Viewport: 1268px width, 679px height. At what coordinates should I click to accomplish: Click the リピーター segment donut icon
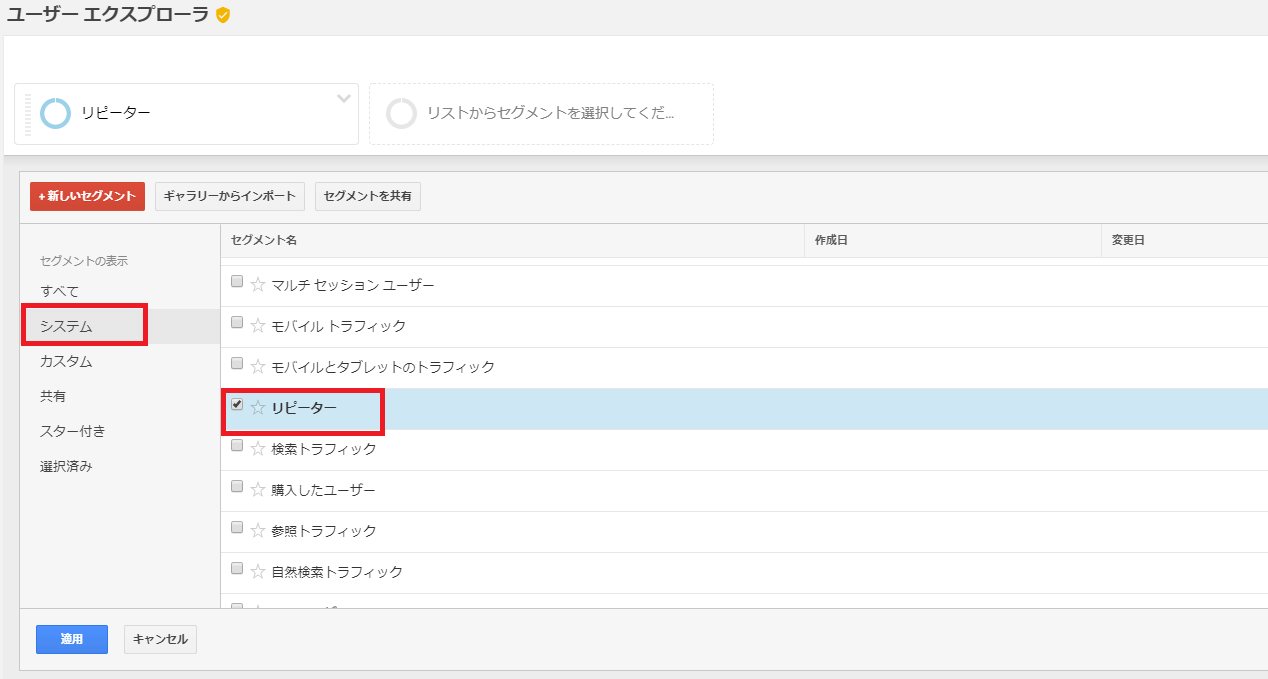(55, 113)
